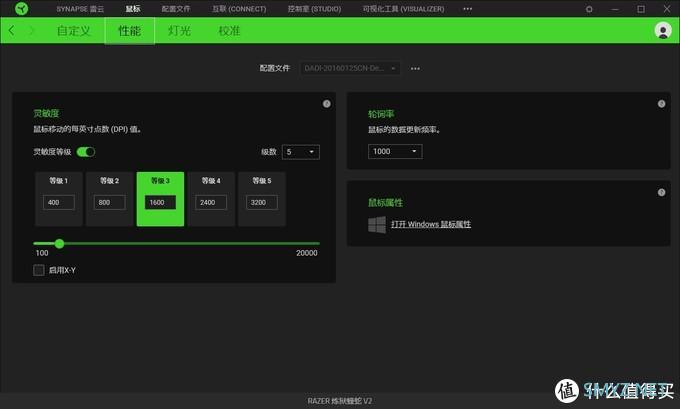680x409 pixels.
Task: Open the 打开 Windows 鼠标属性 link
Action: [431, 224]
